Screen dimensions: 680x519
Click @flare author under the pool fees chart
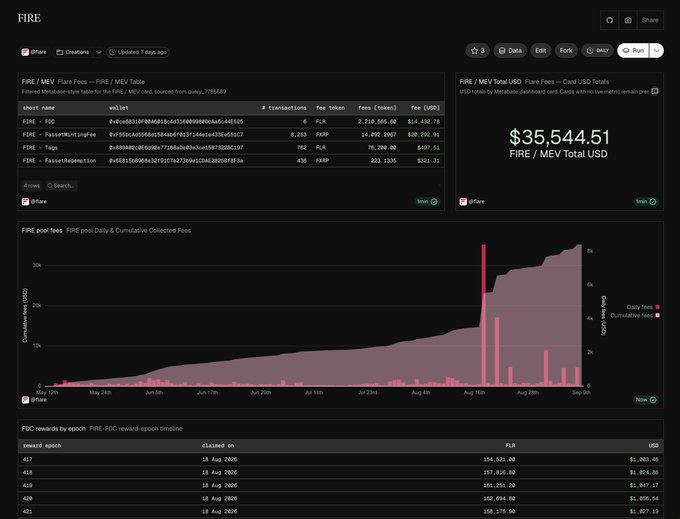tap(34, 400)
